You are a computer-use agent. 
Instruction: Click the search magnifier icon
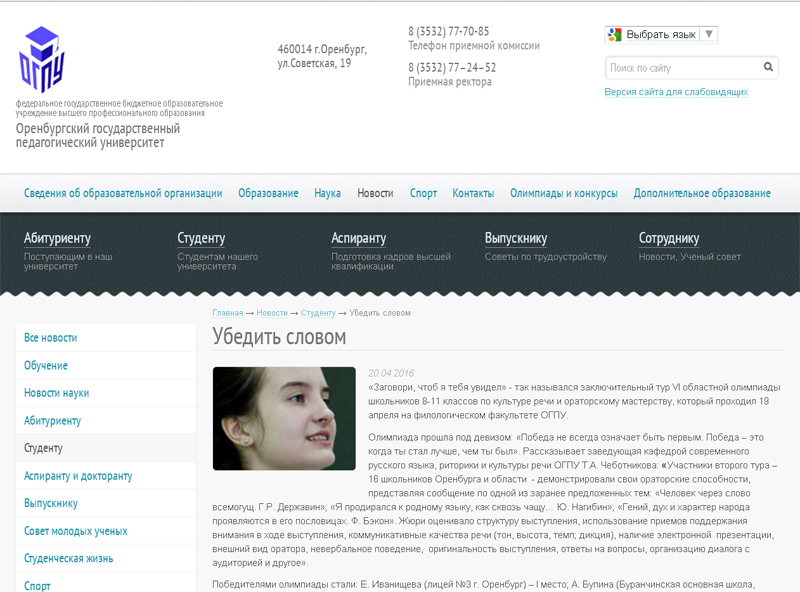click(x=768, y=67)
